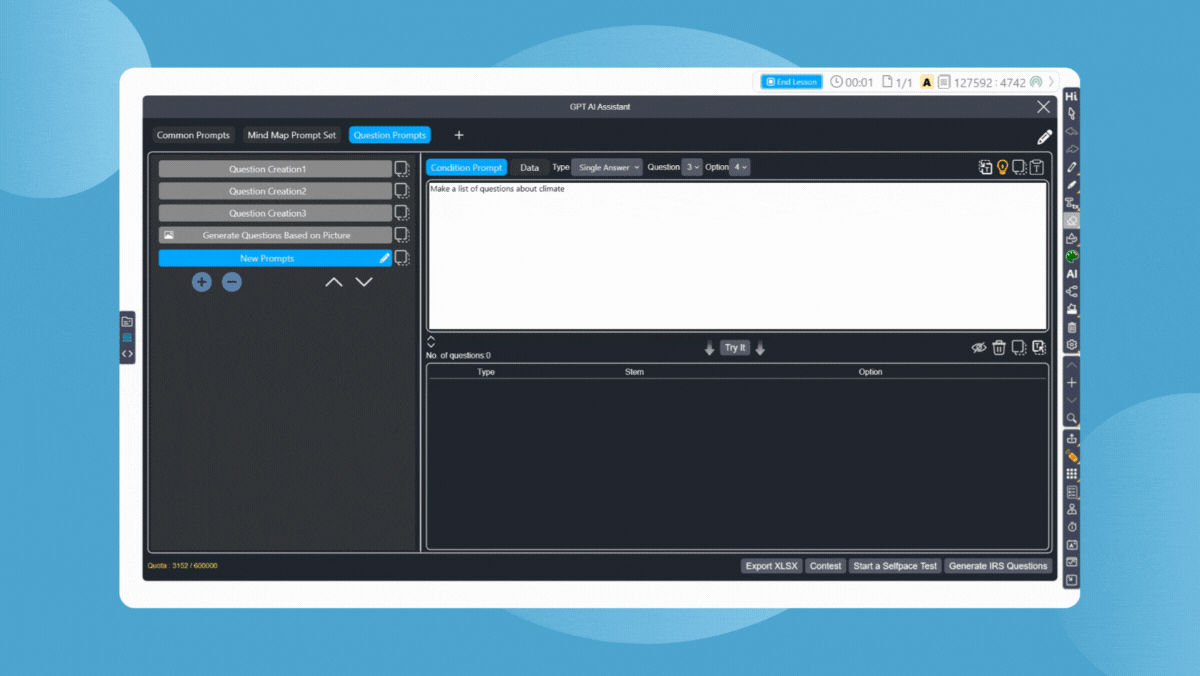Screen dimensions: 1200x676
Task: Select the pointer cursor tool on sidebar
Action: point(1072,114)
